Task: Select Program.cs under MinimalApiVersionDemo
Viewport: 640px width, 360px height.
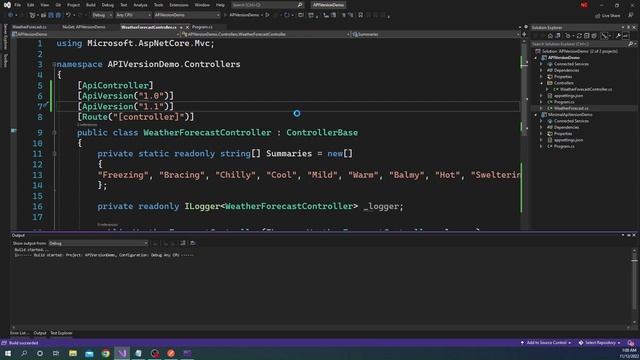Action: (564, 146)
